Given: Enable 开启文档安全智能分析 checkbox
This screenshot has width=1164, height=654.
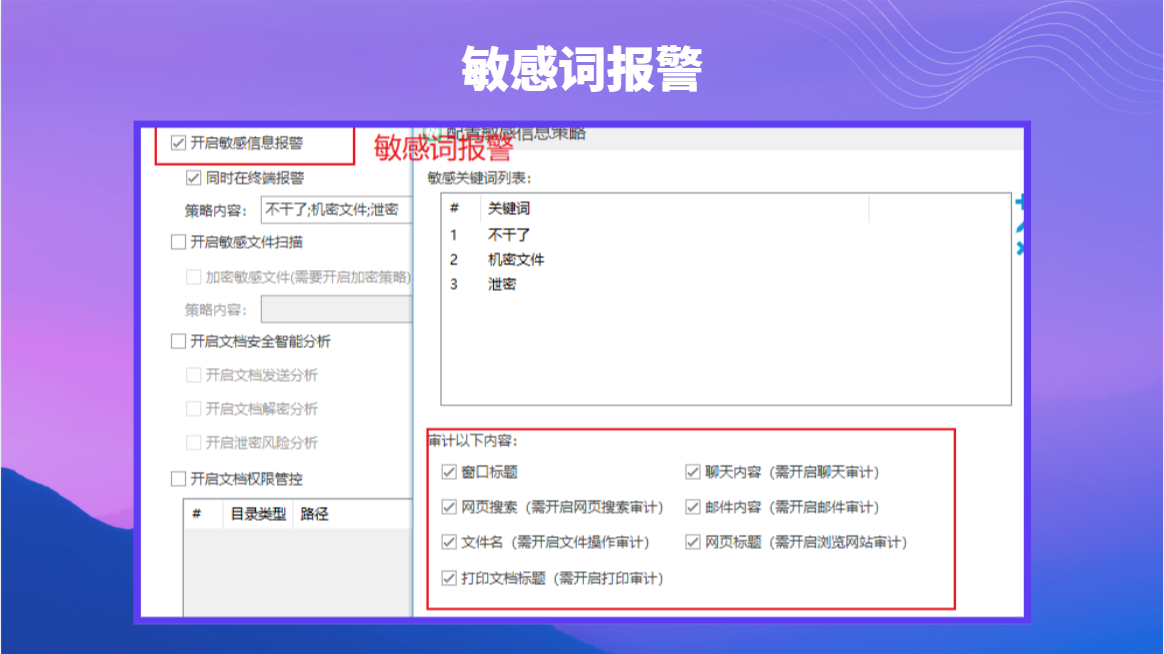Looking at the screenshot, I should click(178, 341).
